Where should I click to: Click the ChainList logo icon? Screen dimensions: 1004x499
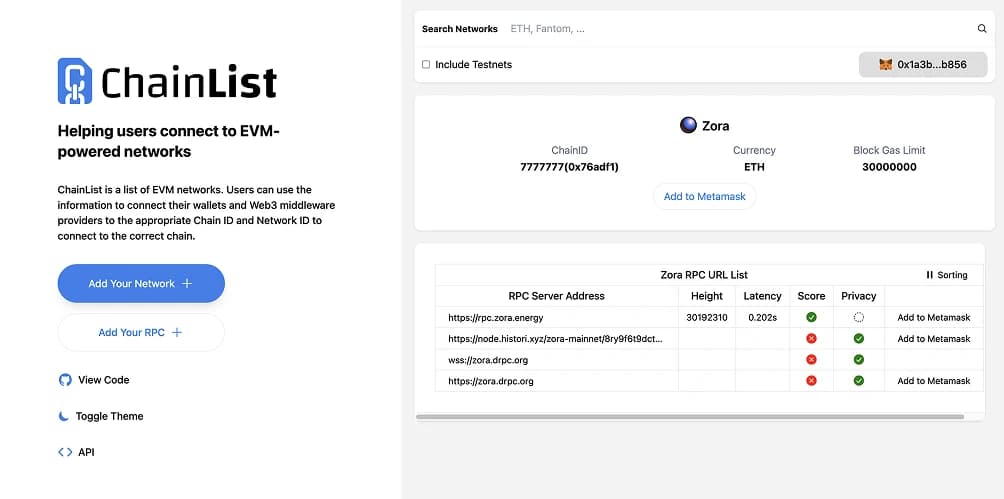pos(75,81)
